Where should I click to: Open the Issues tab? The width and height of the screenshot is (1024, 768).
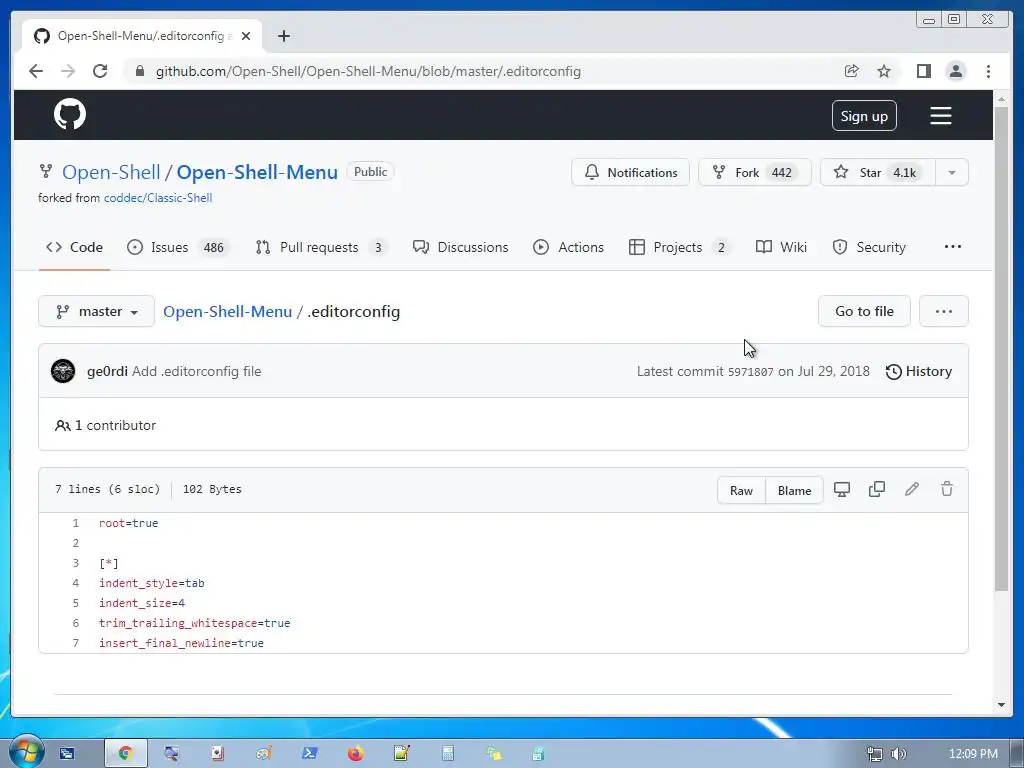177,248
